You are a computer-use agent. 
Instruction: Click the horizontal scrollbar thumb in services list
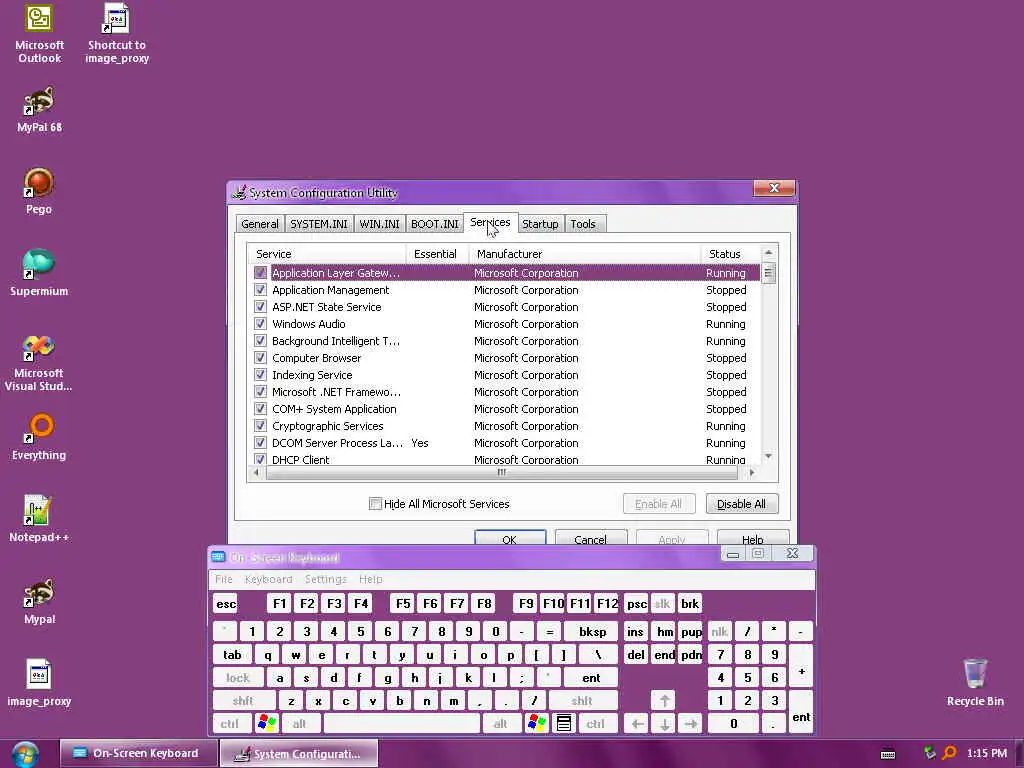coord(502,472)
